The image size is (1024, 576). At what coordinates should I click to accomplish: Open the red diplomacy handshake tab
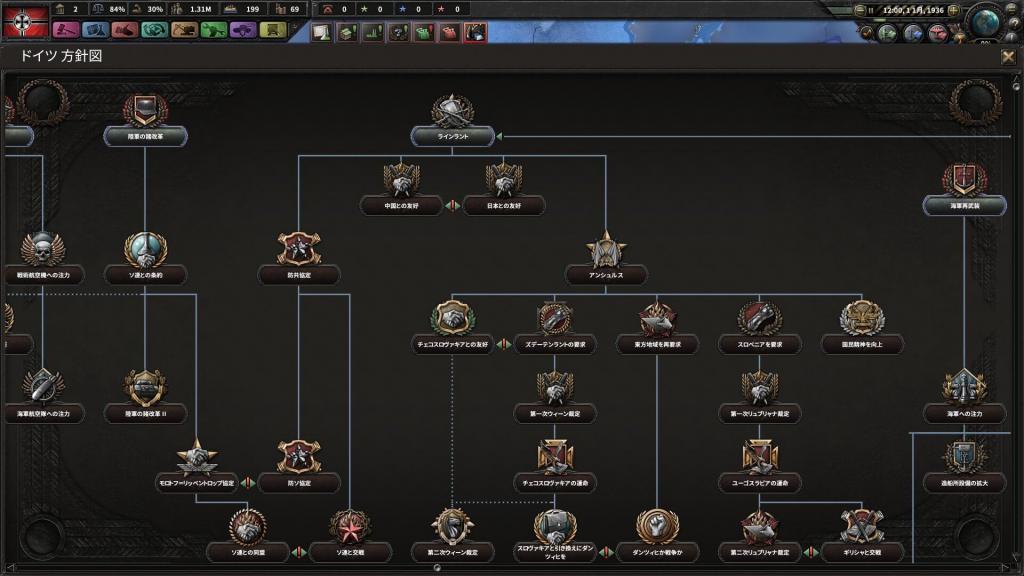point(125,30)
